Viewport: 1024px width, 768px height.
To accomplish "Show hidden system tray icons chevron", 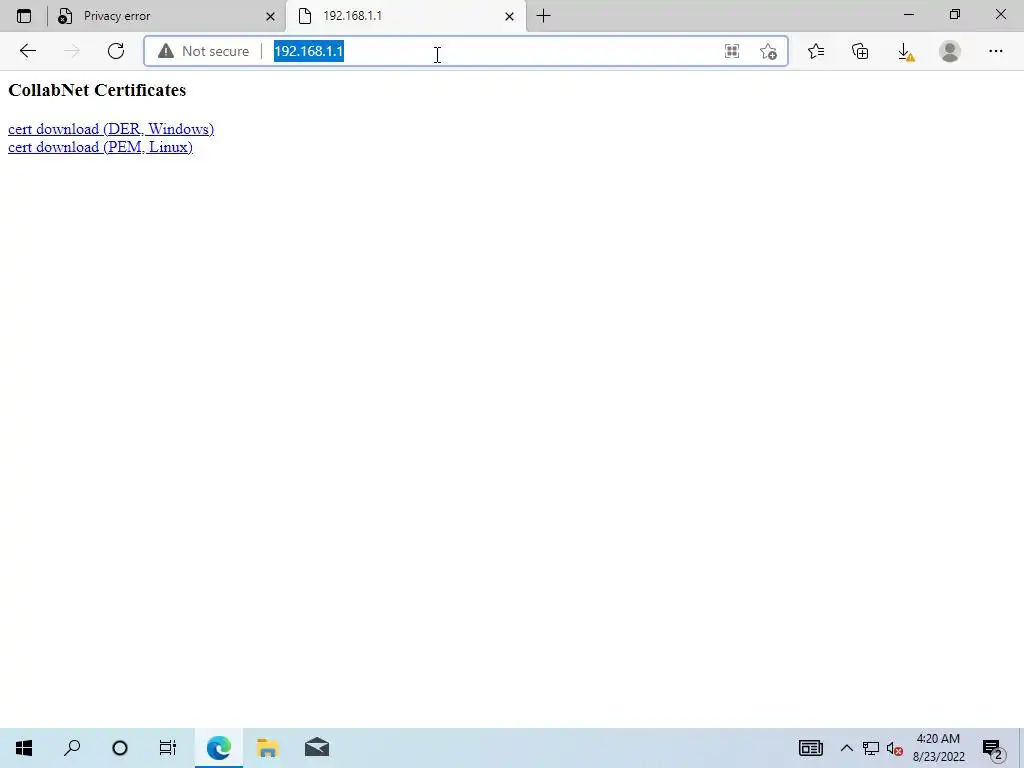I will [x=846, y=748].
